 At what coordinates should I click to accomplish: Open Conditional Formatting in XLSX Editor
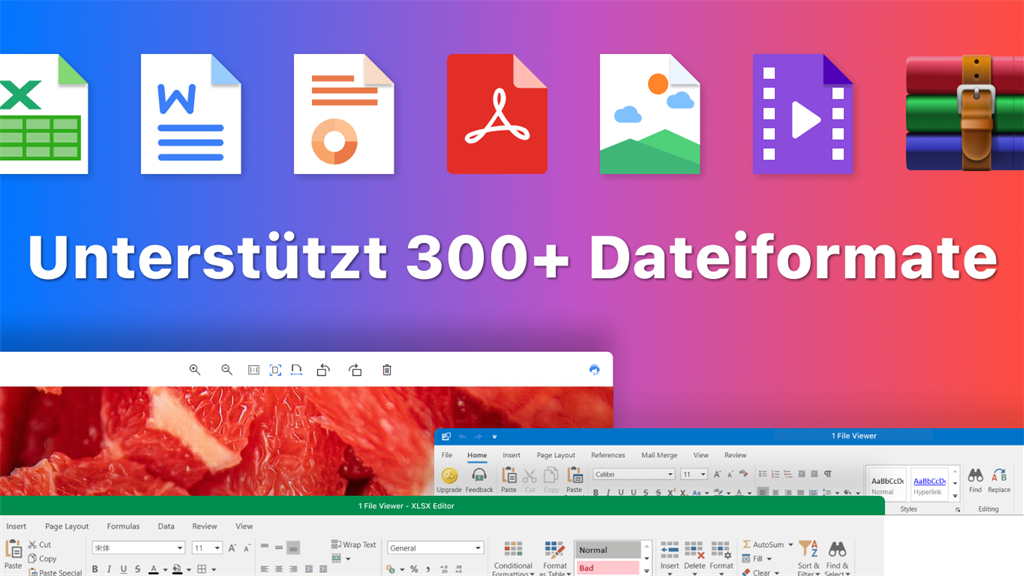click(x=513, y=559)
